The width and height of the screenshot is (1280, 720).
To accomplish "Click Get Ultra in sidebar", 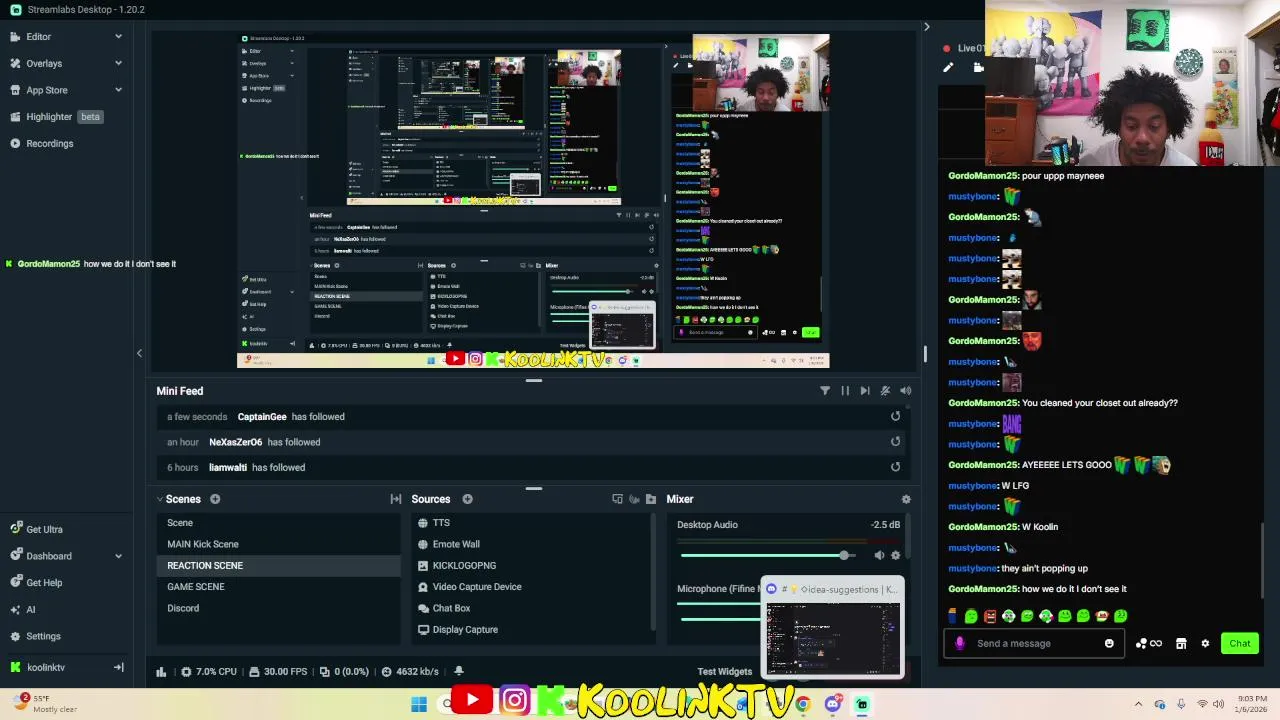I will tap(44, 530).
